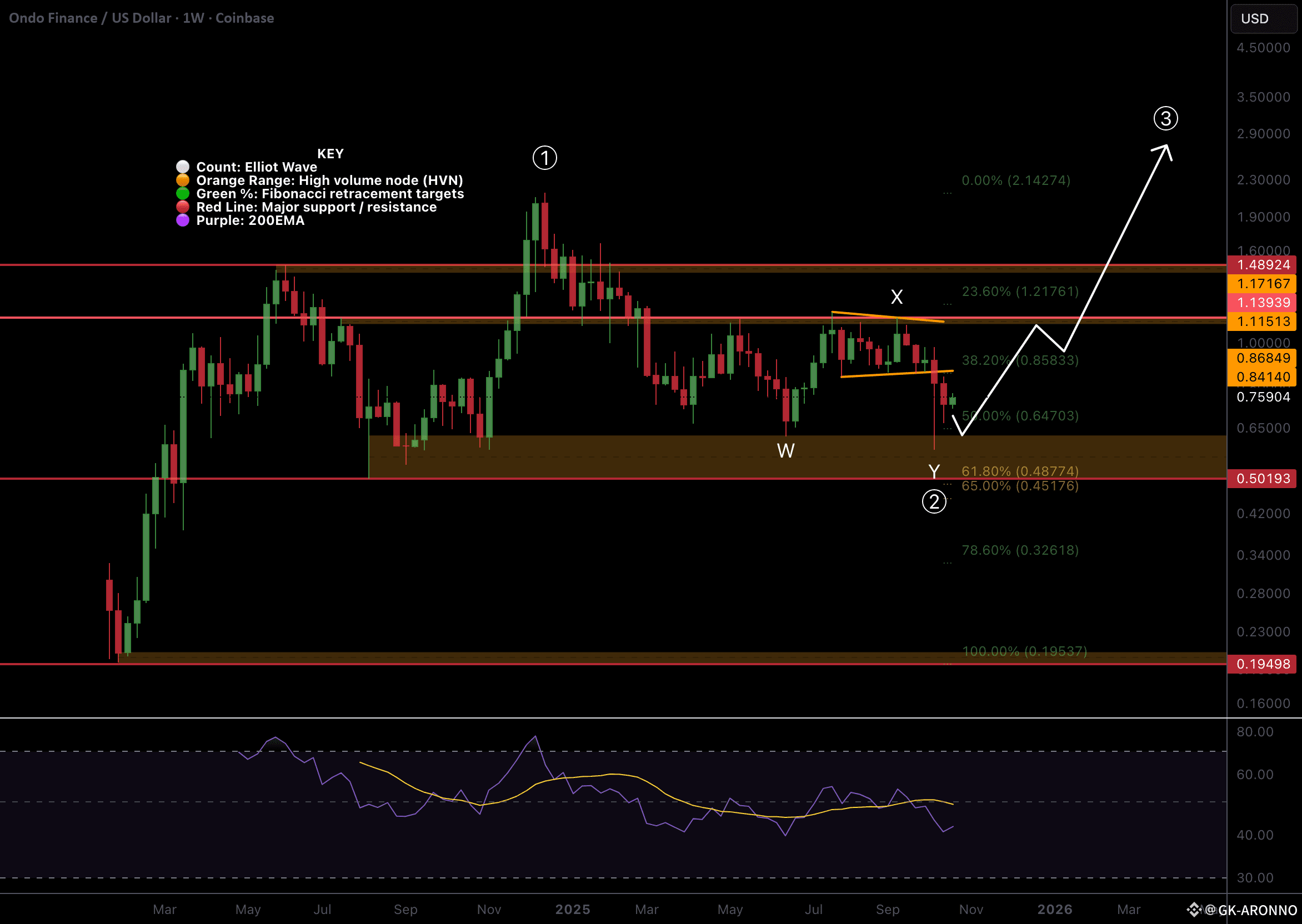1302x924 pixels.
Task: Click the orange HVN key circle
Action: (183, 180)
